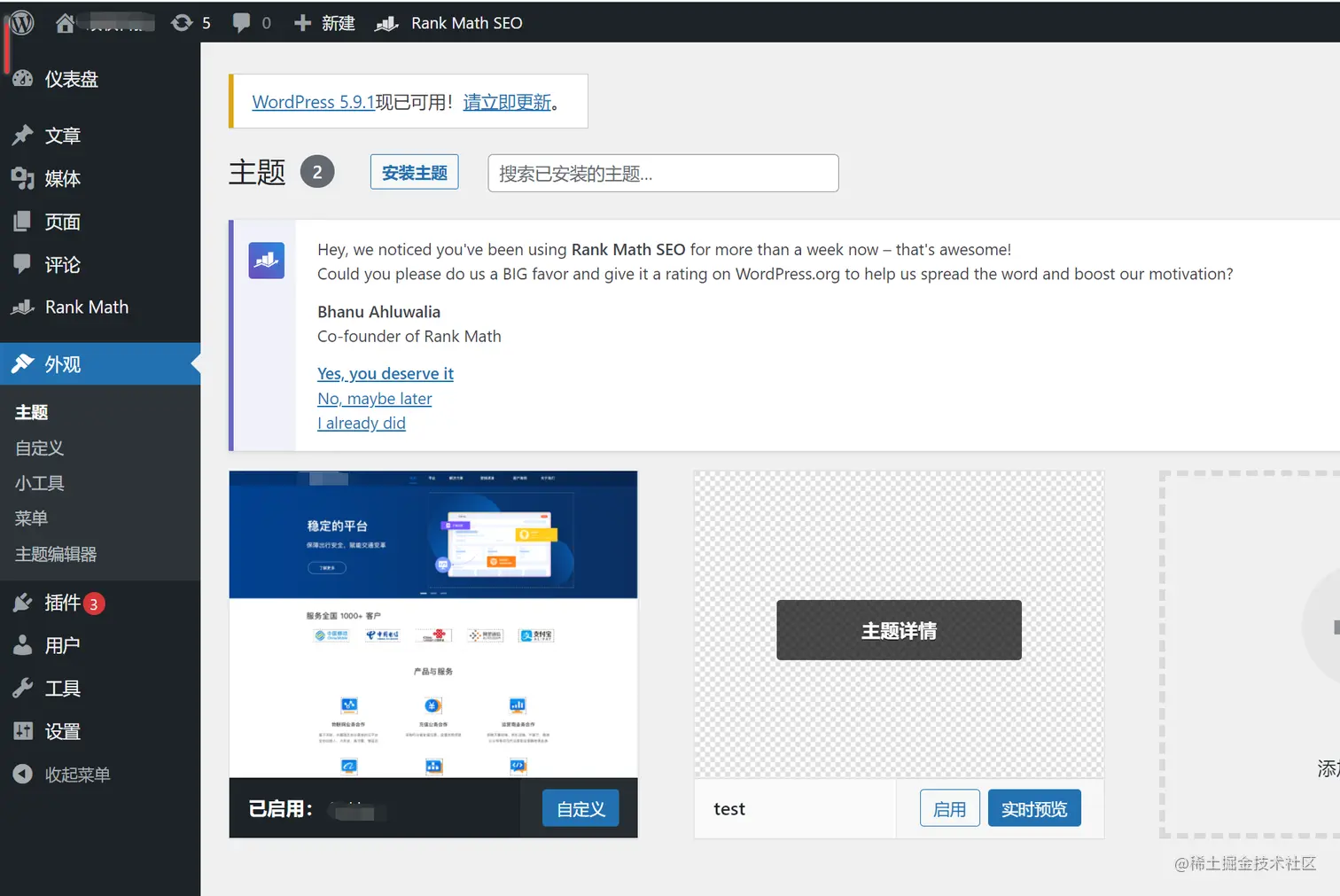Click the 用户 user icon

(22, 645)
